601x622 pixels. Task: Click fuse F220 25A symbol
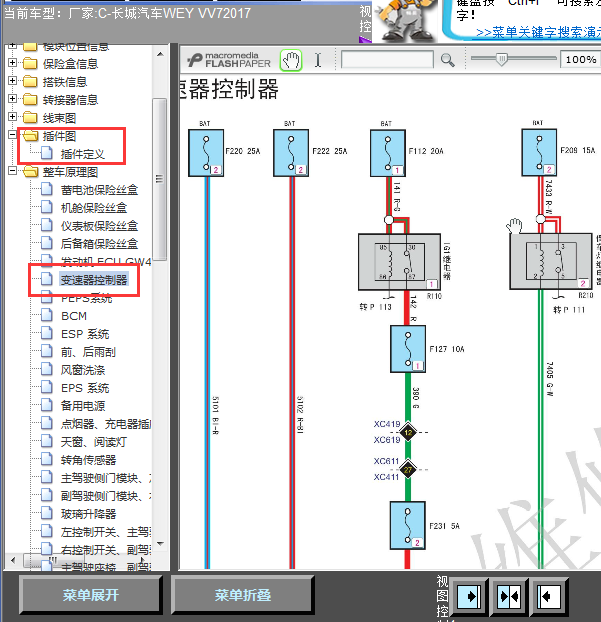206,153
